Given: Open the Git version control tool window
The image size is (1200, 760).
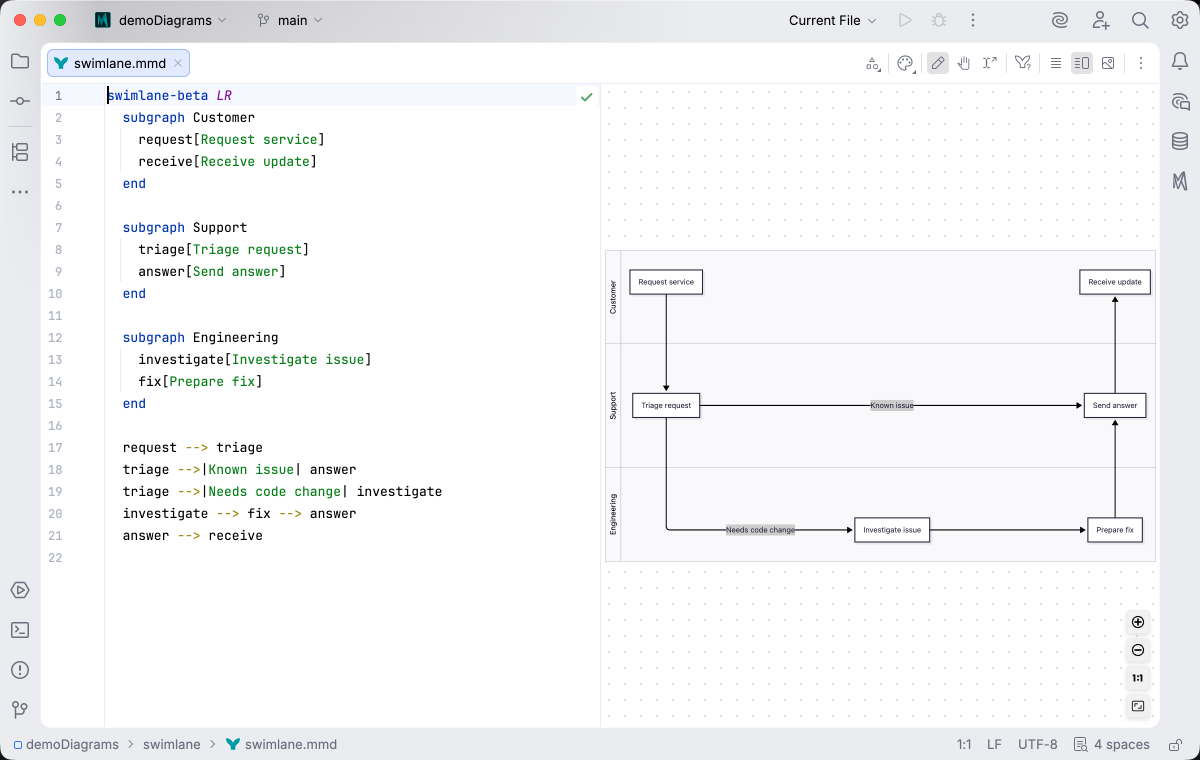Looking at the screenshot, I should tap(20, 710).
